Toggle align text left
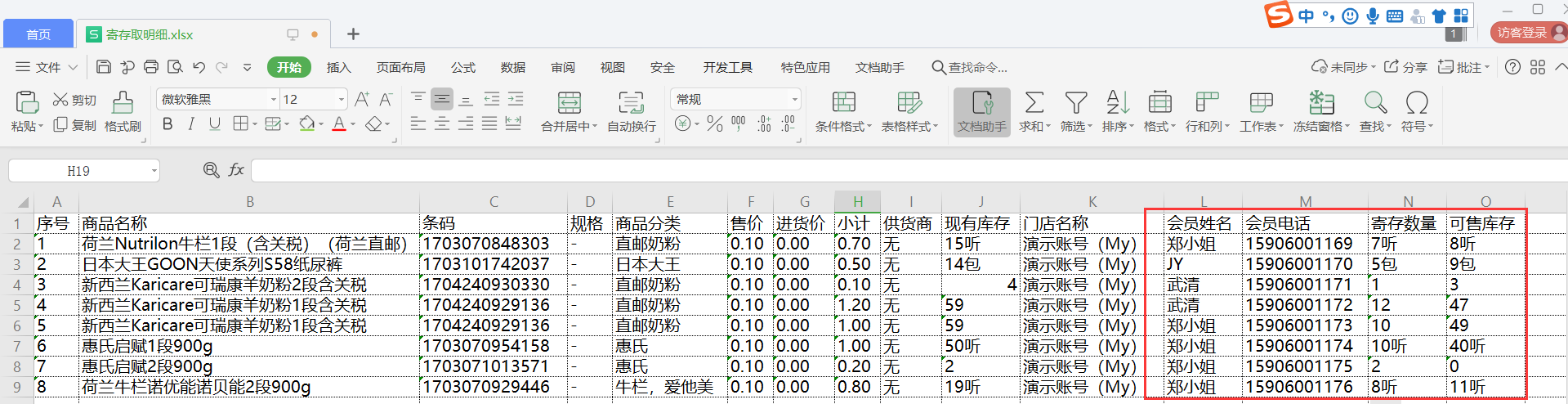This screenshot has width=1568, height=404. (418, 123)
